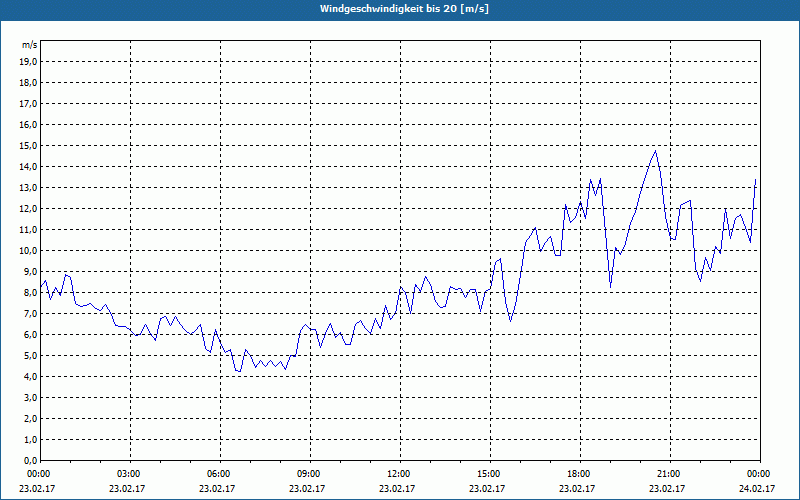
Task: Click the '6,0' y-axis value
Action: (x=31, y=335)
